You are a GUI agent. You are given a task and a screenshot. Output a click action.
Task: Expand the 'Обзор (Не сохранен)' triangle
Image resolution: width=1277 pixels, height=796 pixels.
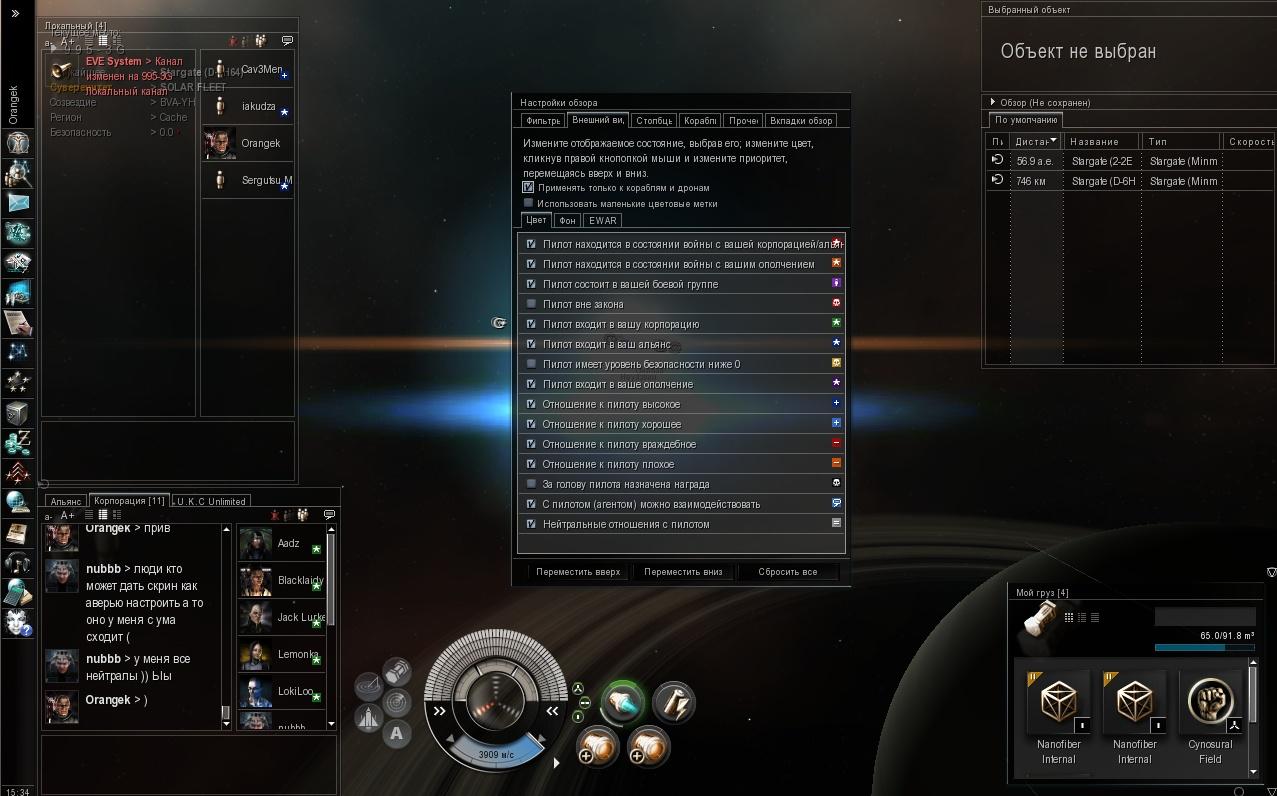pyautogui.click(x=992, y=102)
